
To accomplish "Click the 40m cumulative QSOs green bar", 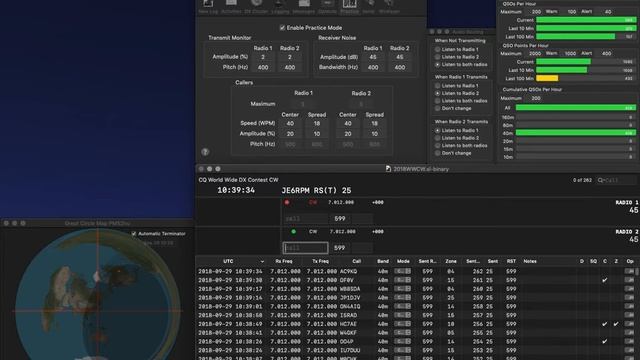I will tap(576, 133).
